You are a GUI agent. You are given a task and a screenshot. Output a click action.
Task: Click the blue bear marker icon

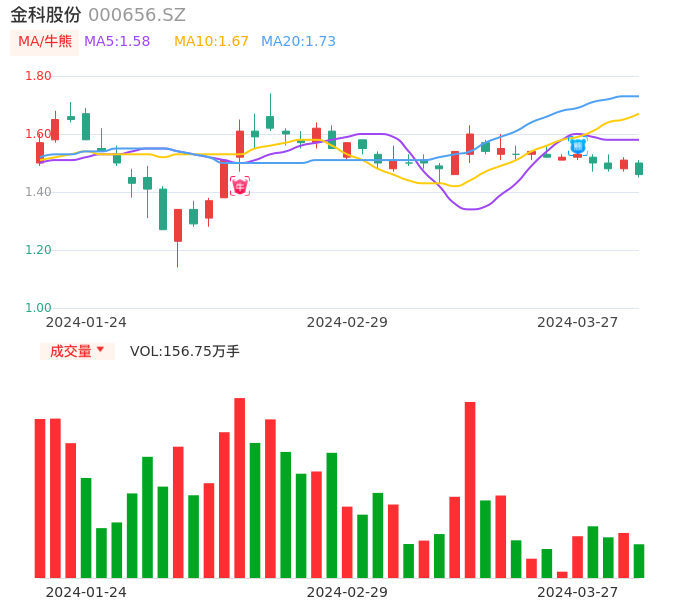[x=578, y=146]
